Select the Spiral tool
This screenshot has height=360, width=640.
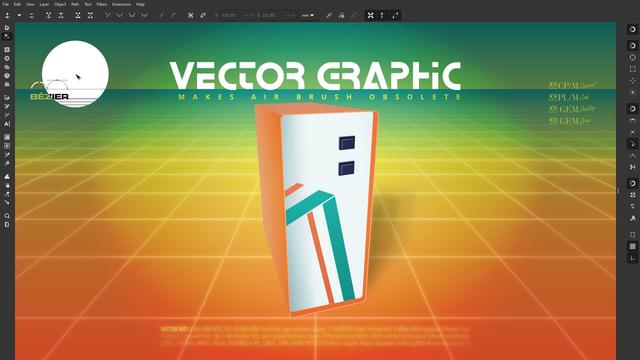coord(7,84)
